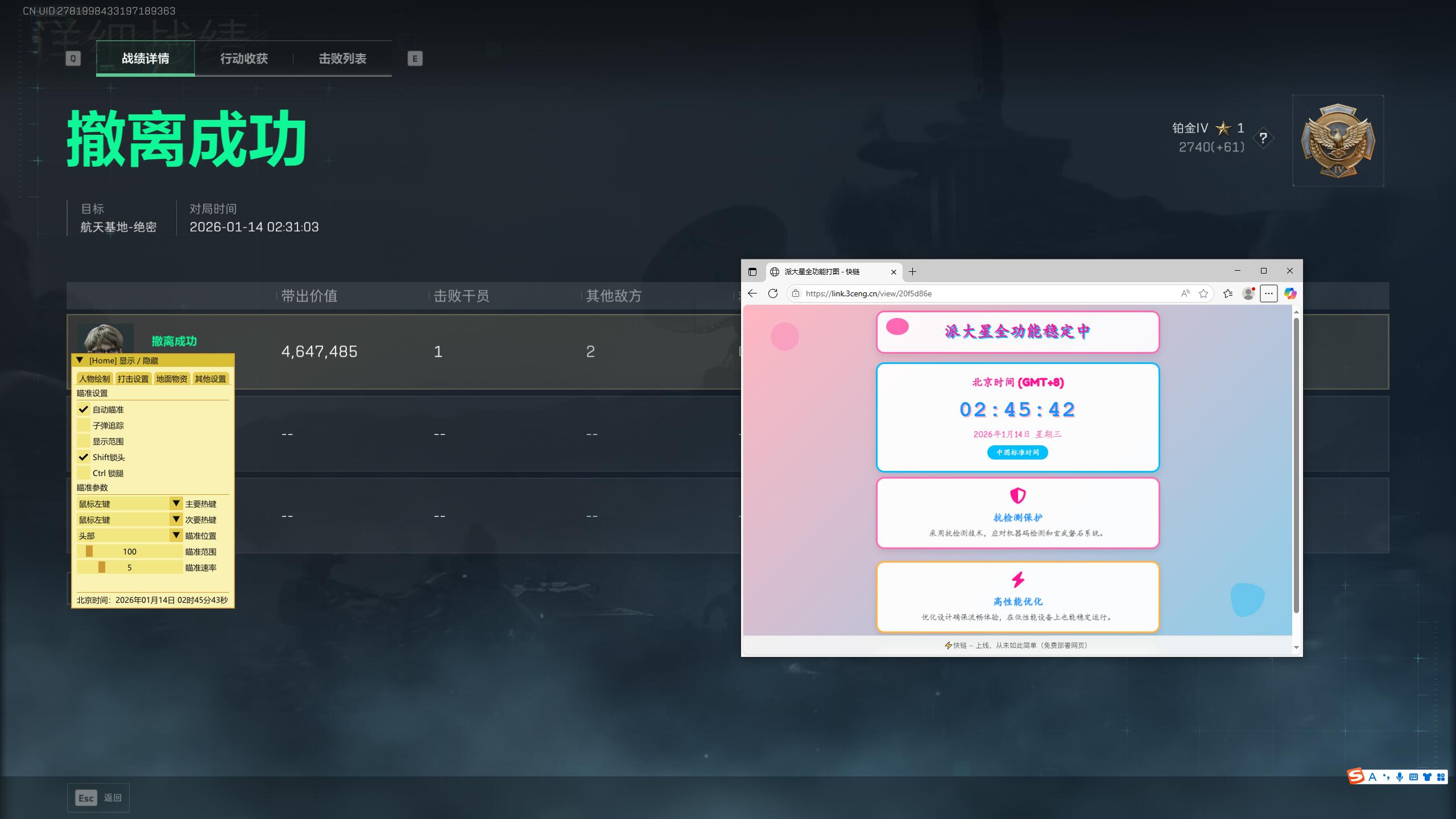Open the 主要热键 dropdown

[x=176, y=504]
